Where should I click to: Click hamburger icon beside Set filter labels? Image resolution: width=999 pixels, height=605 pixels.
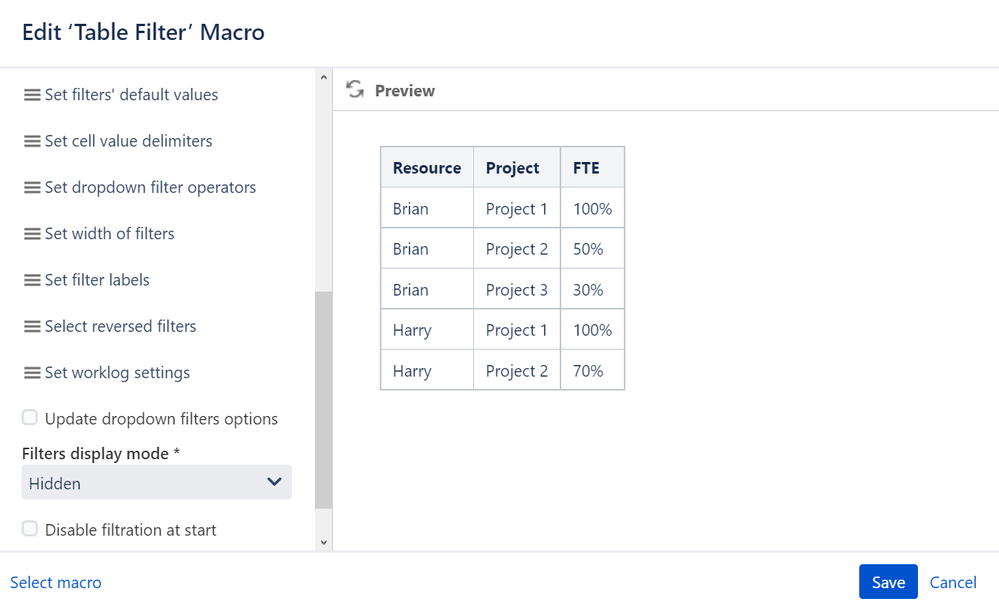coord(32,280)
